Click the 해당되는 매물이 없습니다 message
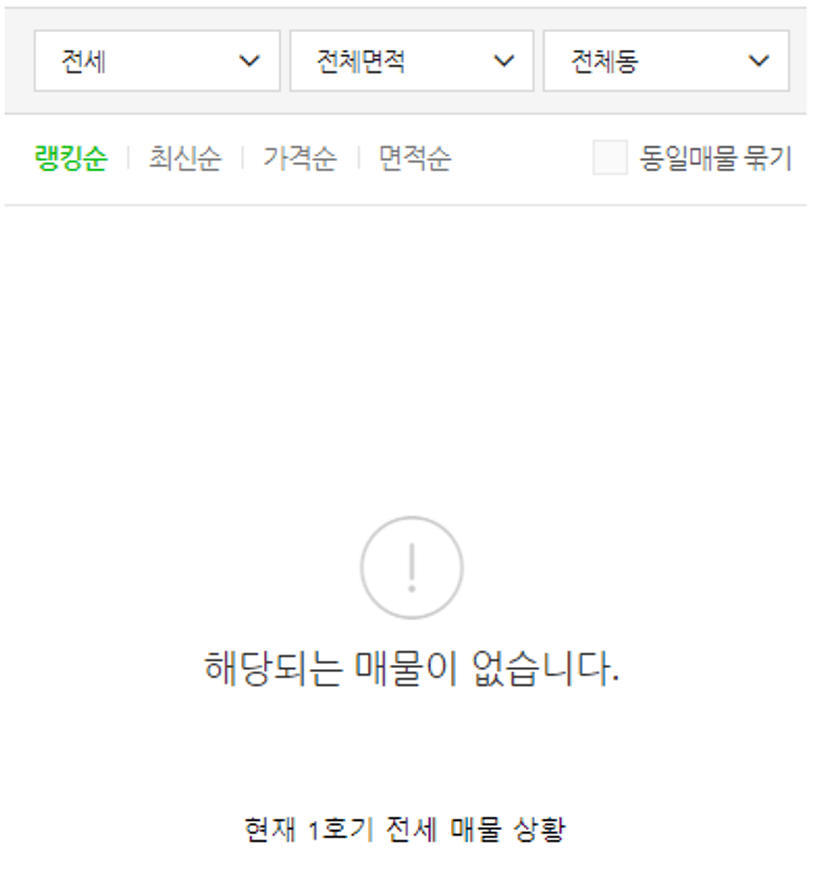The height and width of the screenshot is (877, 827). (x=412, y=668)
